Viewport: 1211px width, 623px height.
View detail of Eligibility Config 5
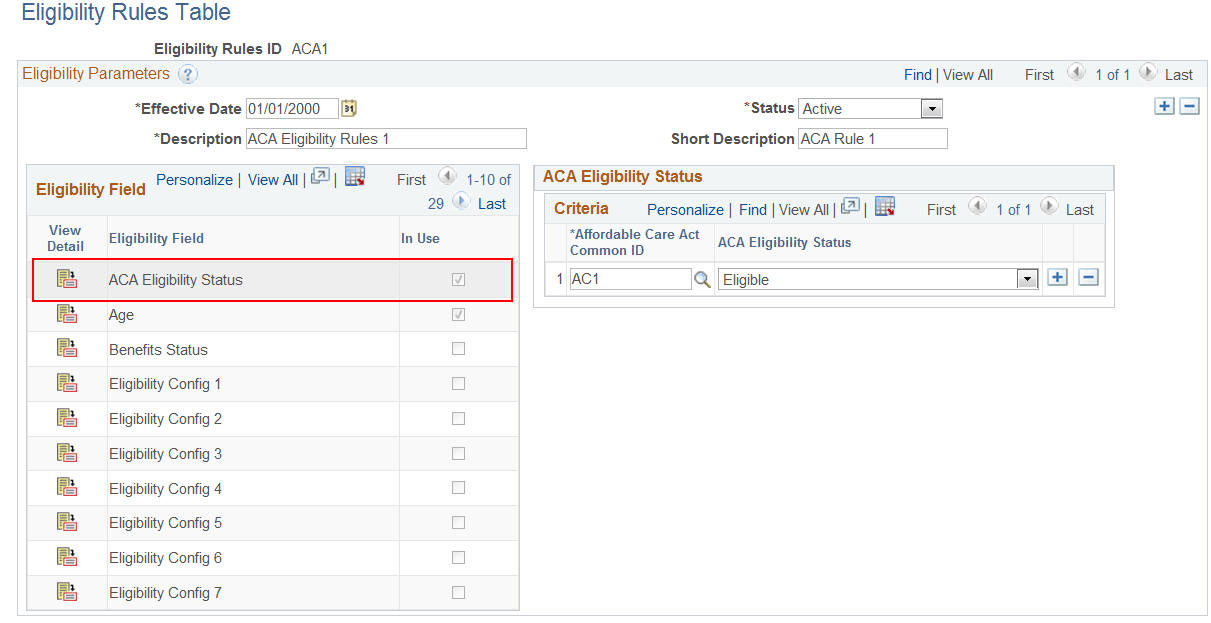pyautogui.click(x=67, y=522)
